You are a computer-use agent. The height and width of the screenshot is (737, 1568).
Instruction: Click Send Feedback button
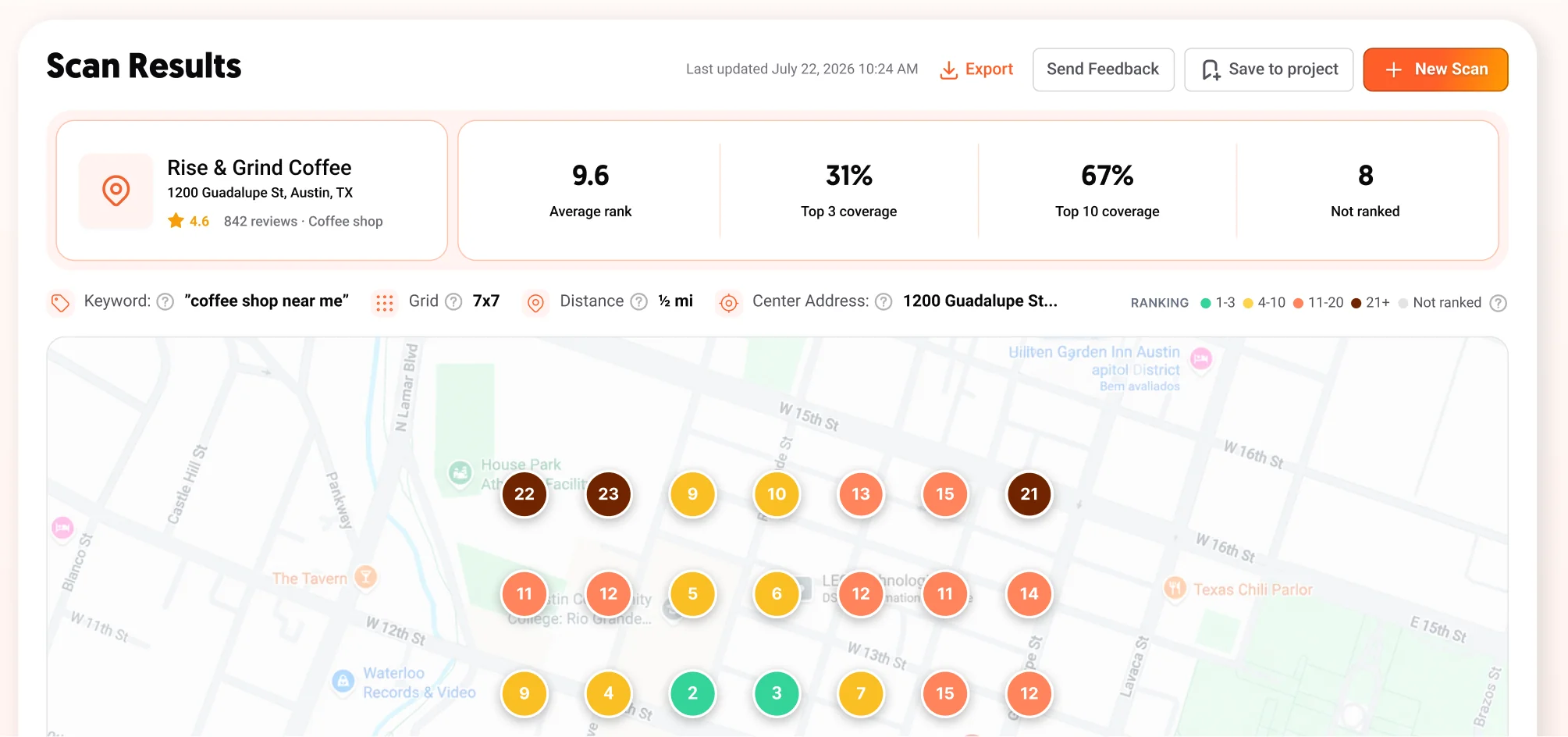1103,69
